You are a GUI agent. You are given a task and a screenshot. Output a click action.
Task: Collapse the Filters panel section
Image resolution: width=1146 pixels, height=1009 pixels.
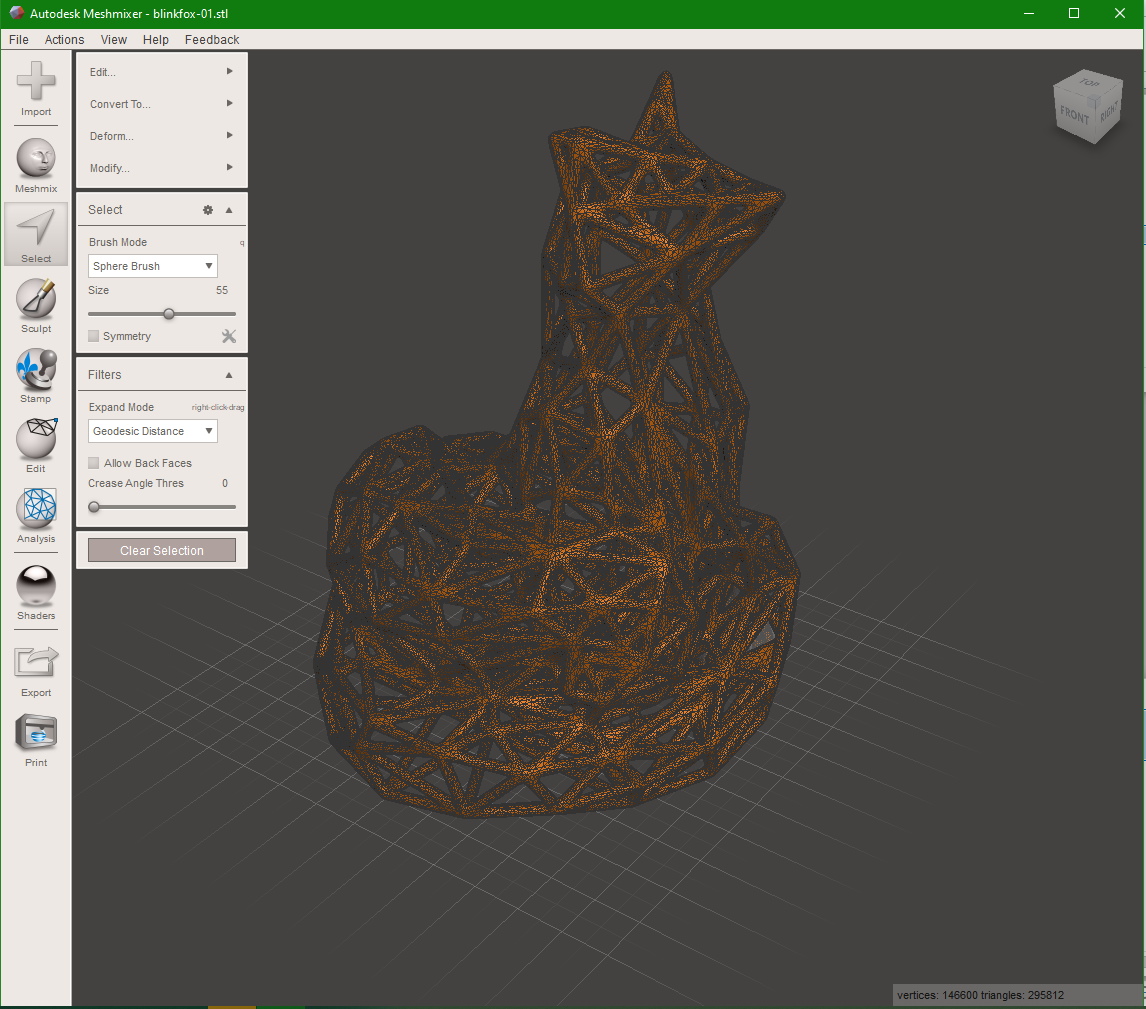point(229,375)
